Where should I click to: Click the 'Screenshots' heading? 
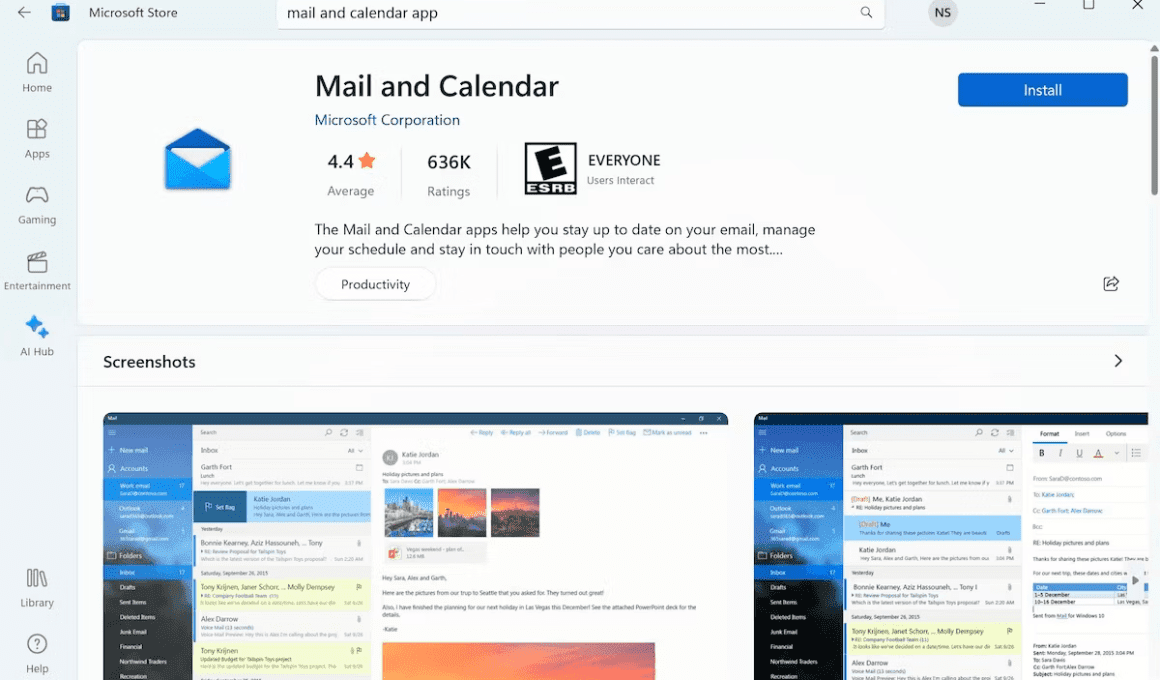(149, 362)
